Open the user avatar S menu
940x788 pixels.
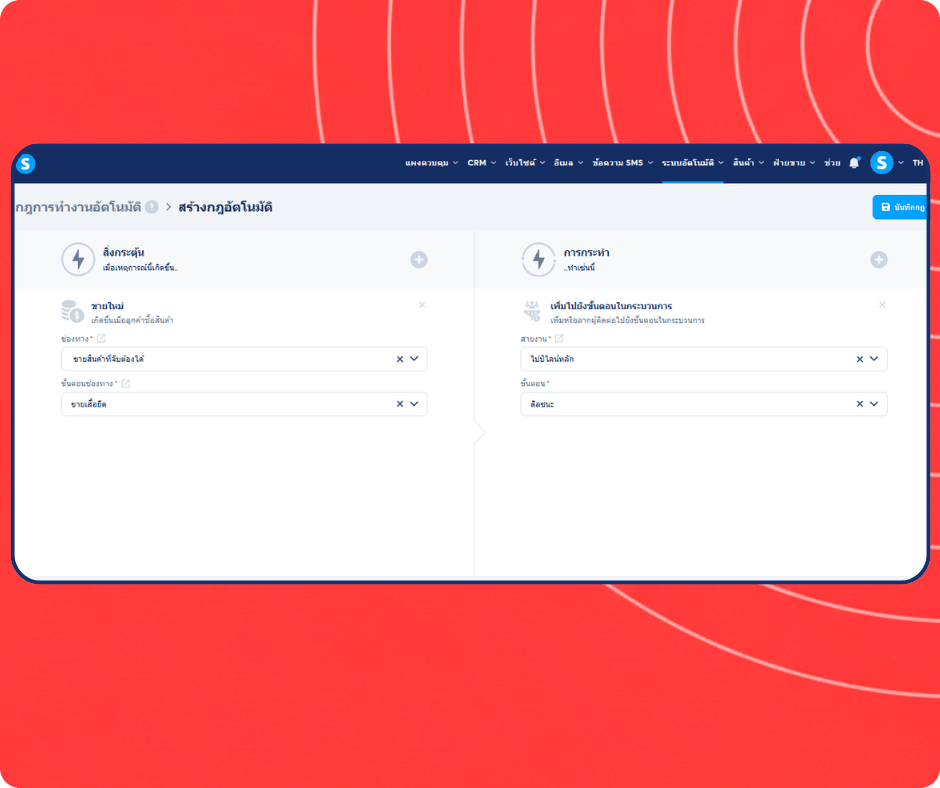[881, 163]
